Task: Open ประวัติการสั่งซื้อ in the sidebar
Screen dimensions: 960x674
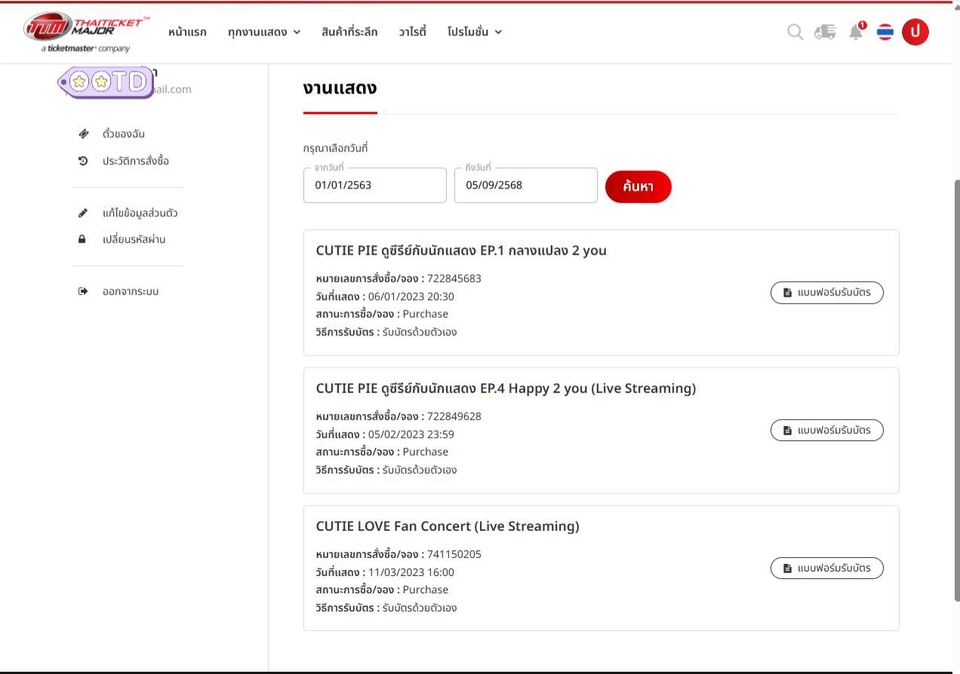Action: 135,161
